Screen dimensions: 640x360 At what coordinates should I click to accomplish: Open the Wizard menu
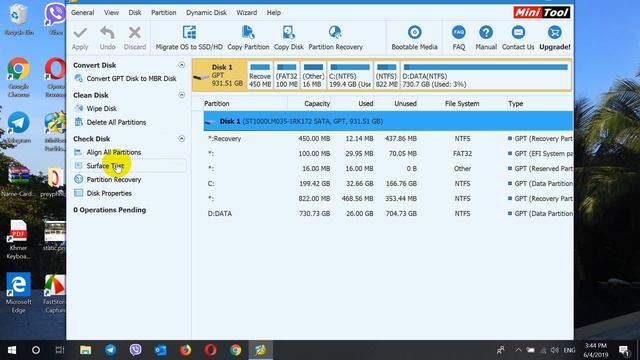[x=247, y=13]
